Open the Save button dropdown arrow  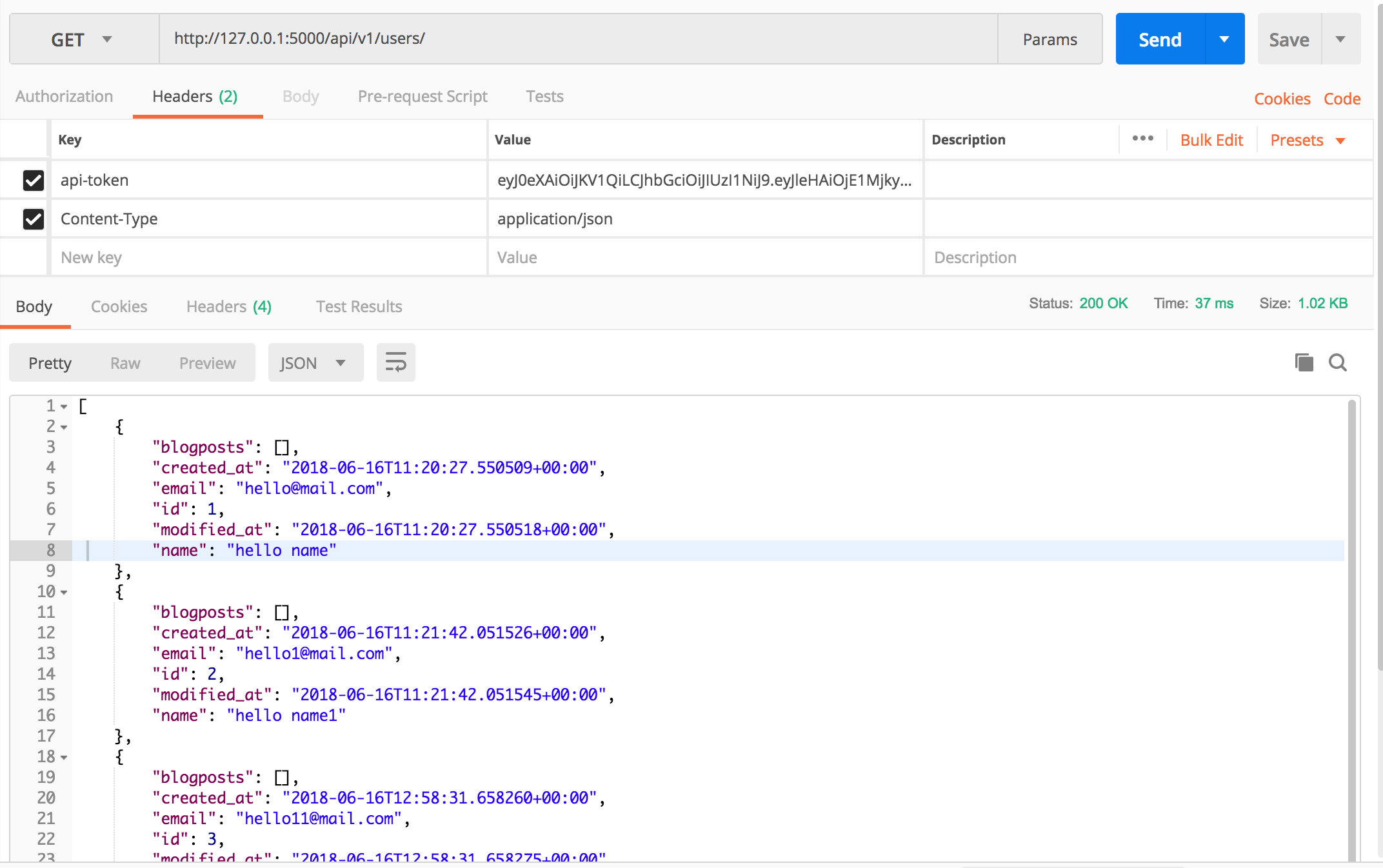(x=1340, y=39)
